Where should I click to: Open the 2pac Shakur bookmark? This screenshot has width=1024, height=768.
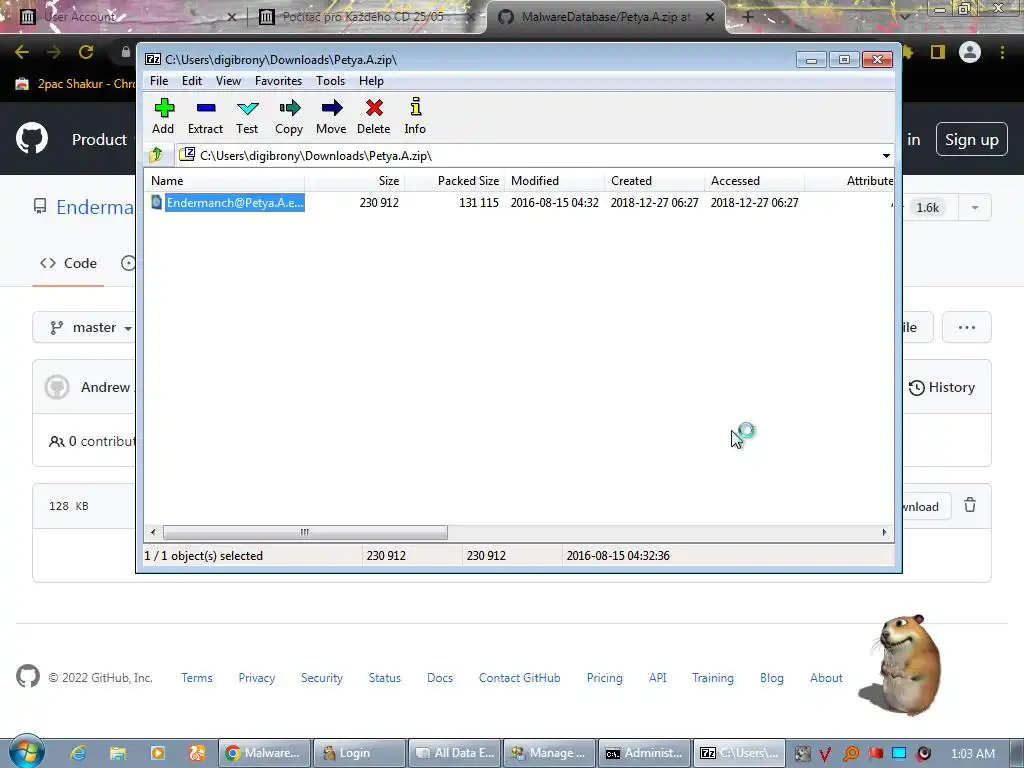(x=75, y=84)
